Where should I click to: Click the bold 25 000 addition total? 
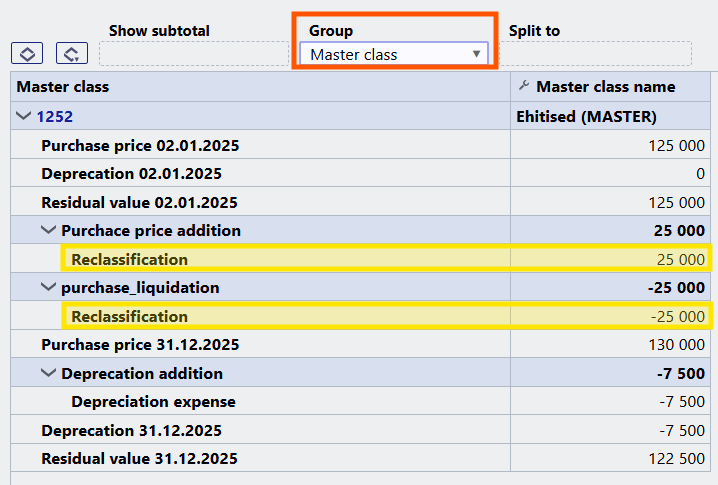click(x=679, y=230)
